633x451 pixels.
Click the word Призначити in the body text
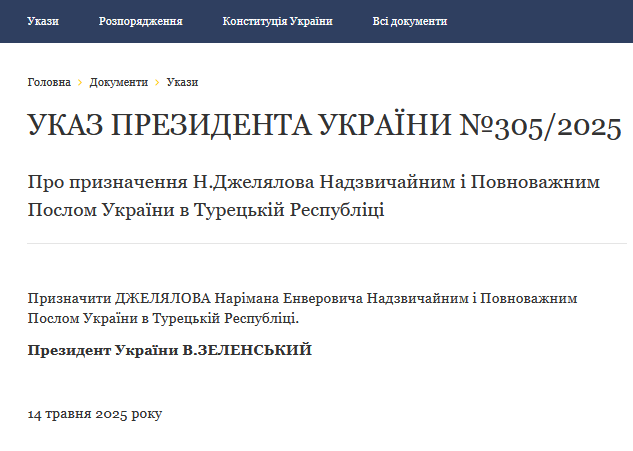pyautogui.click(x=68, y=298)
